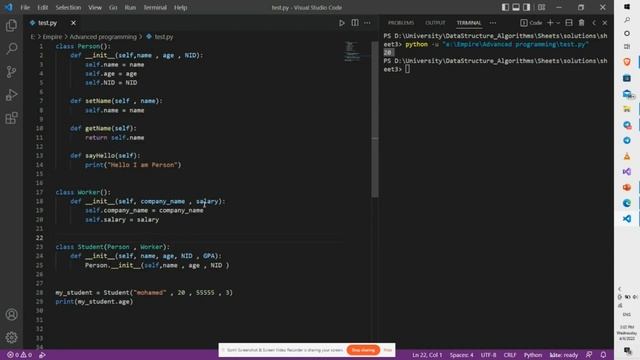
Task: Open the Run and Debug view
Action: (x=11, y=95)
